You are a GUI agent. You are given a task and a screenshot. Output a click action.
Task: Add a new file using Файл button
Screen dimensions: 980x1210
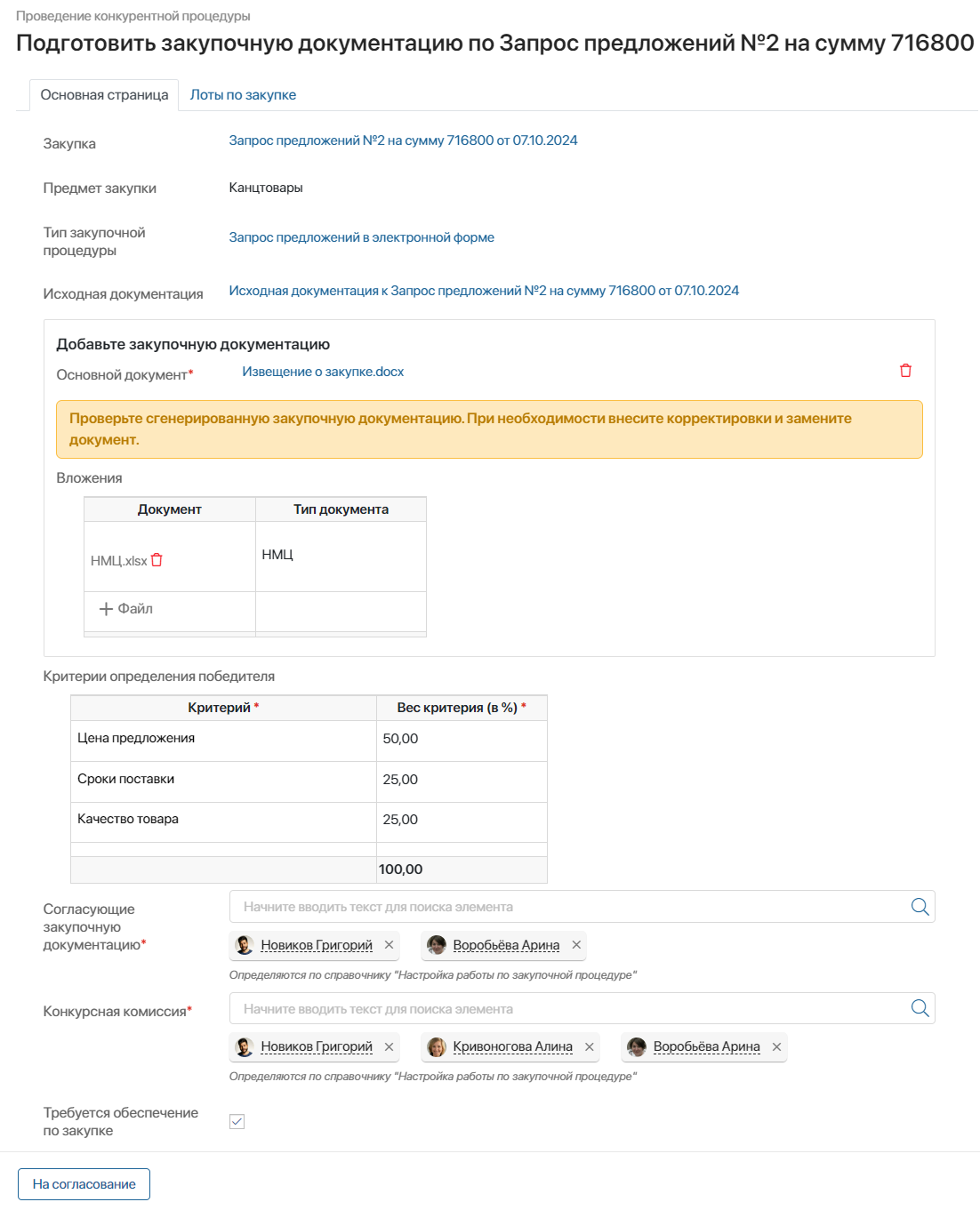tap(125, 609)
